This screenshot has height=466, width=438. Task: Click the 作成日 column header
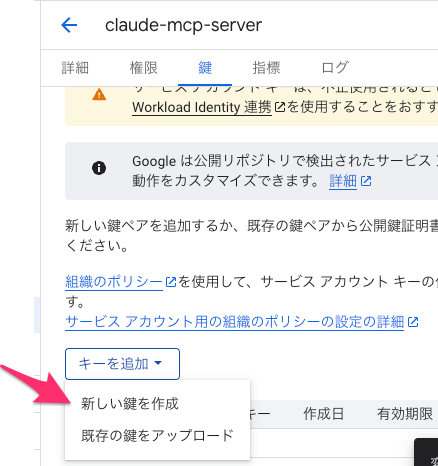323,414
